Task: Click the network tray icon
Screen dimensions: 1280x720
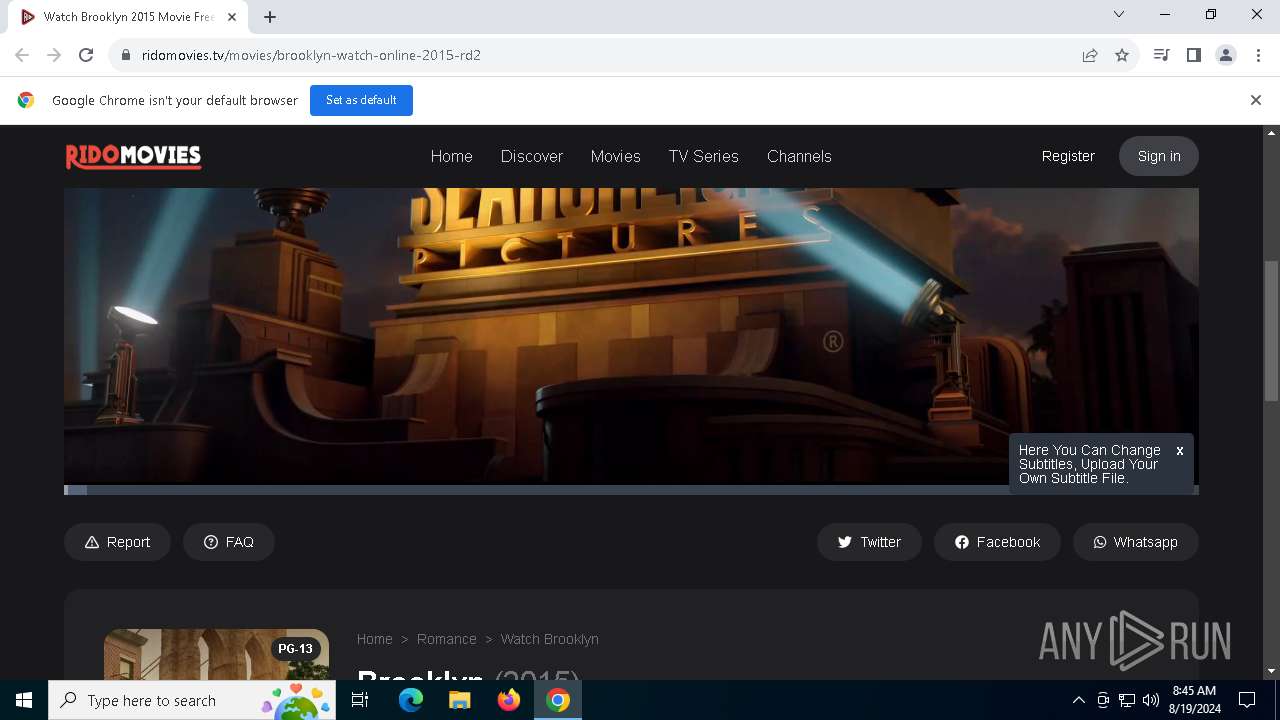Action: click(1127, 700)
